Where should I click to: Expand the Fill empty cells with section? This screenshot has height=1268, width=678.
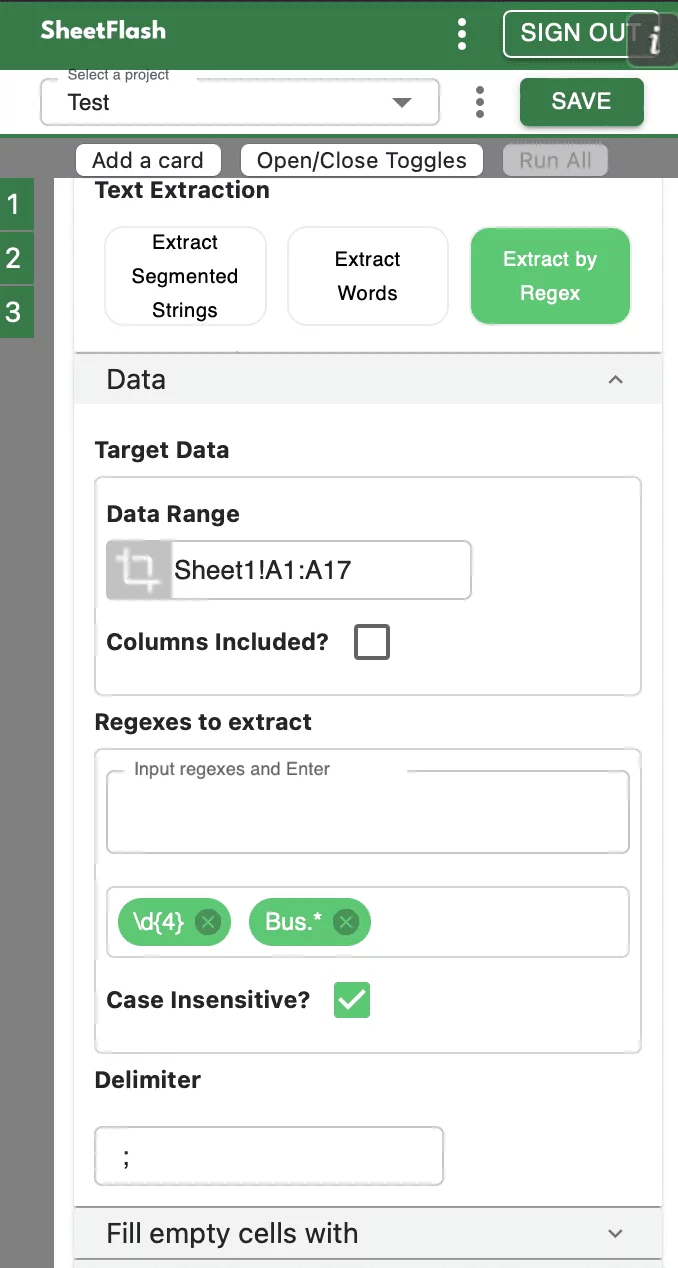[616, 1234]
